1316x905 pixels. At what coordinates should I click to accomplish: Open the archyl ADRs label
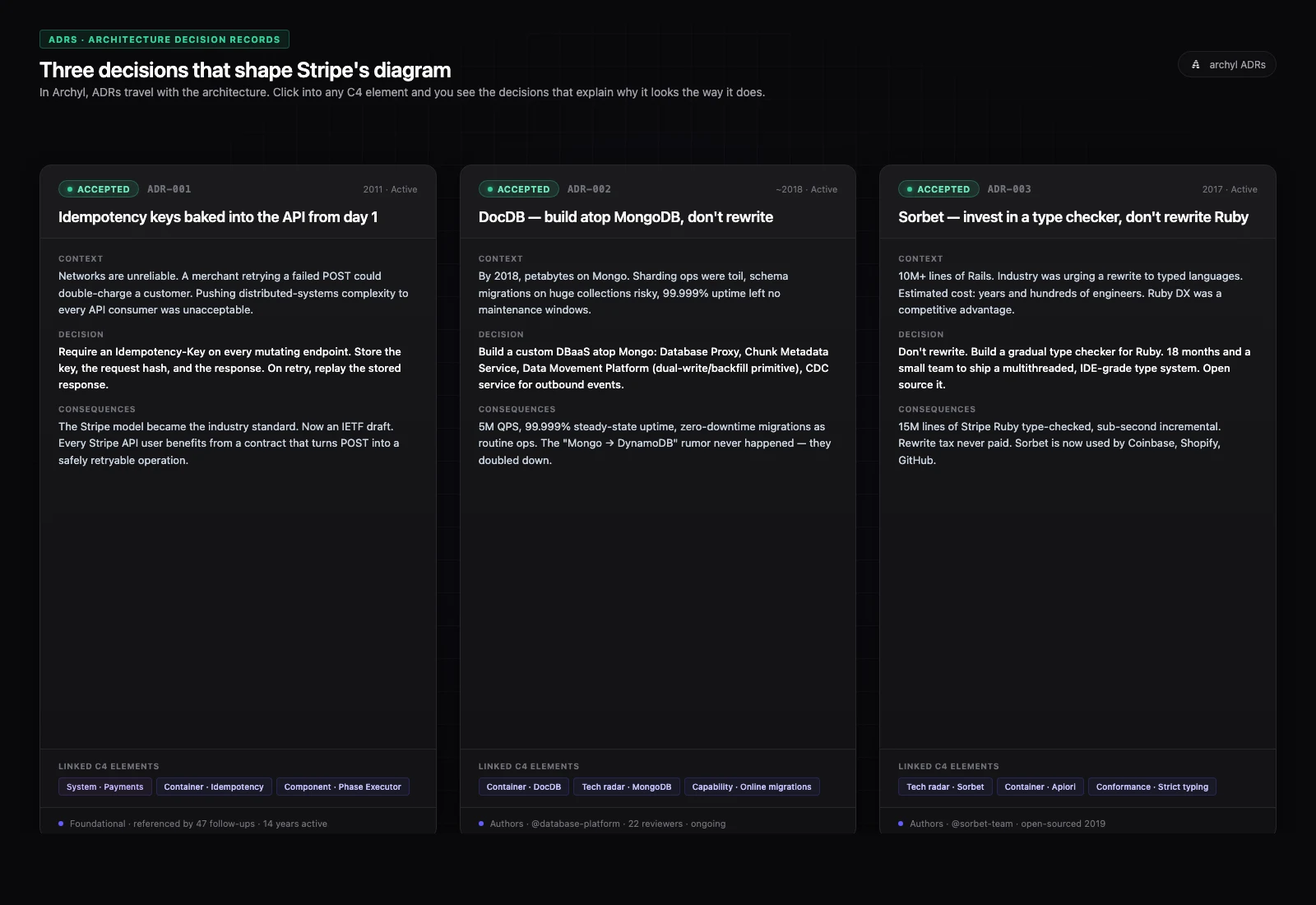[1237, 64]
